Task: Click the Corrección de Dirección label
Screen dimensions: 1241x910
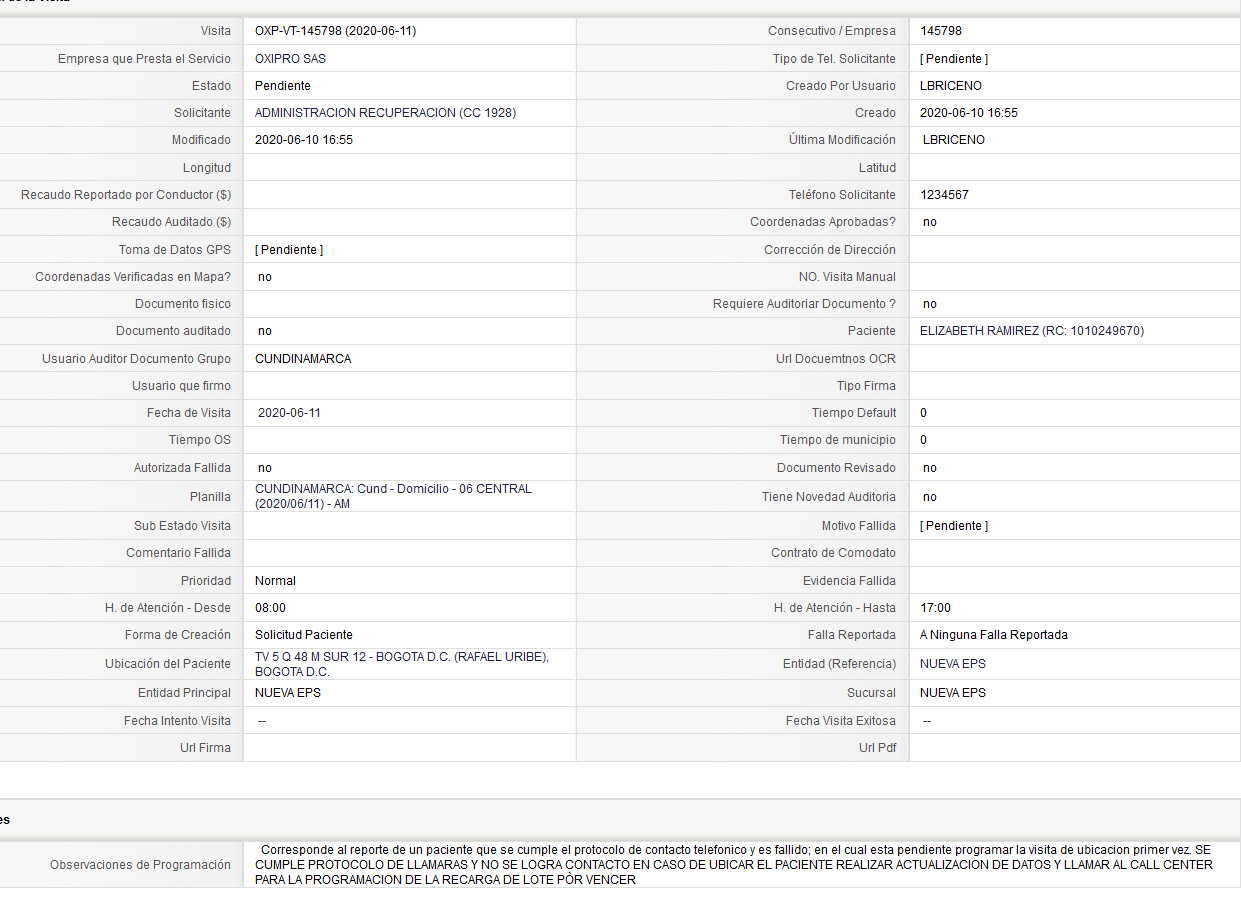Action: (830, 250)
